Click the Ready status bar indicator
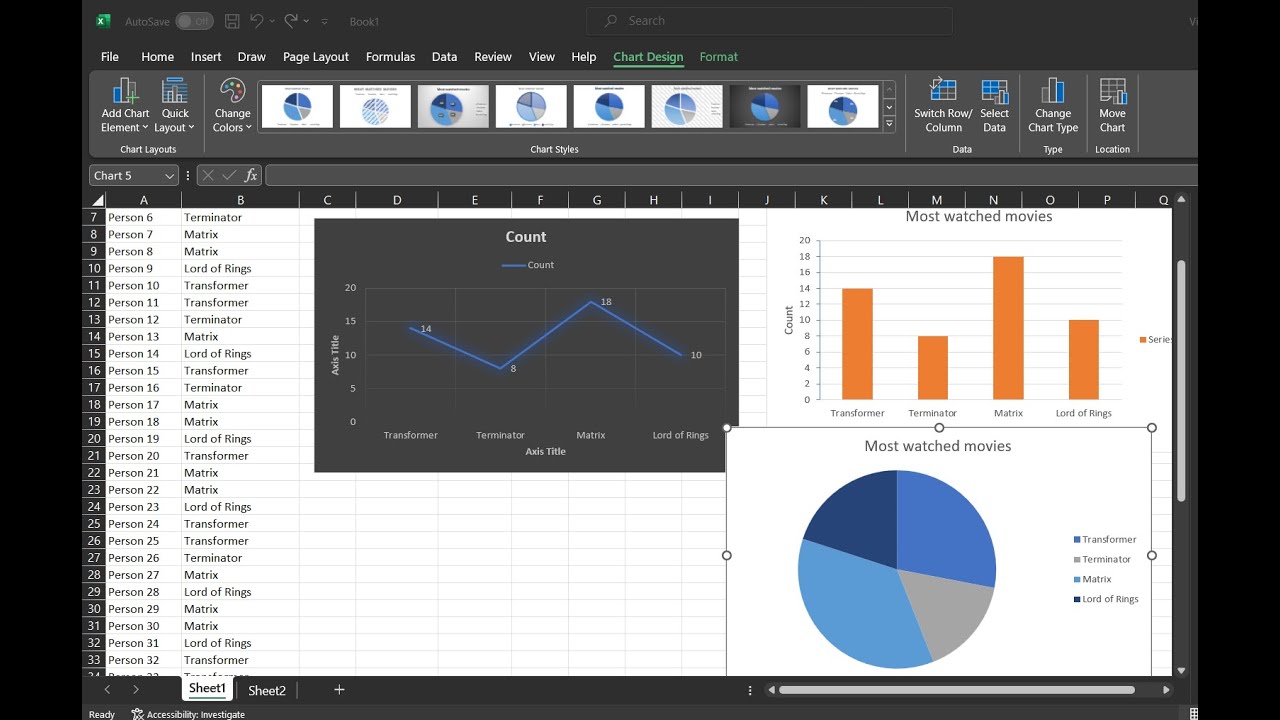The height and width of the screenshot is (720, 1280). coord(102,714)
